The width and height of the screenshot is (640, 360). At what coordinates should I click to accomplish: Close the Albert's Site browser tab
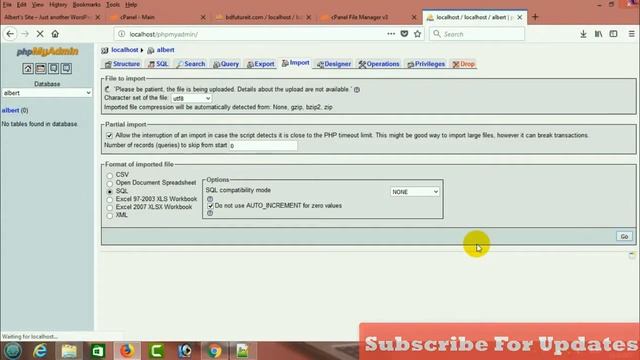pyautogui.click(x=98, y=17)
